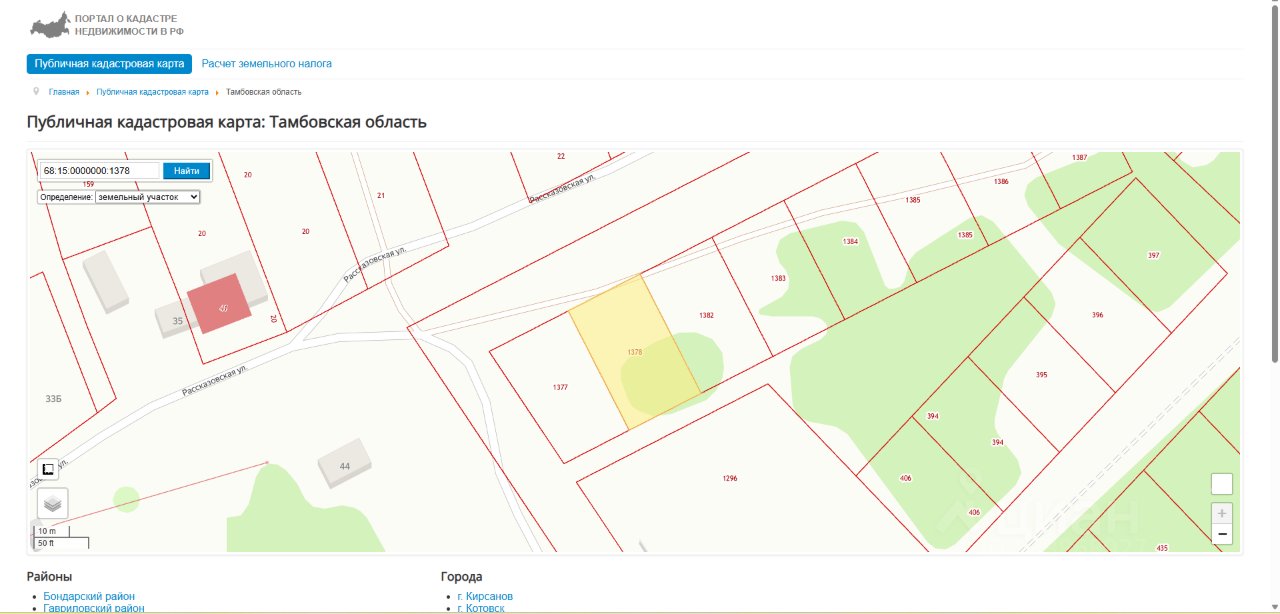Switch to Публичная кадастровая карта tab
Screen dimensions: 1280x614
click(x=109, y=64)
